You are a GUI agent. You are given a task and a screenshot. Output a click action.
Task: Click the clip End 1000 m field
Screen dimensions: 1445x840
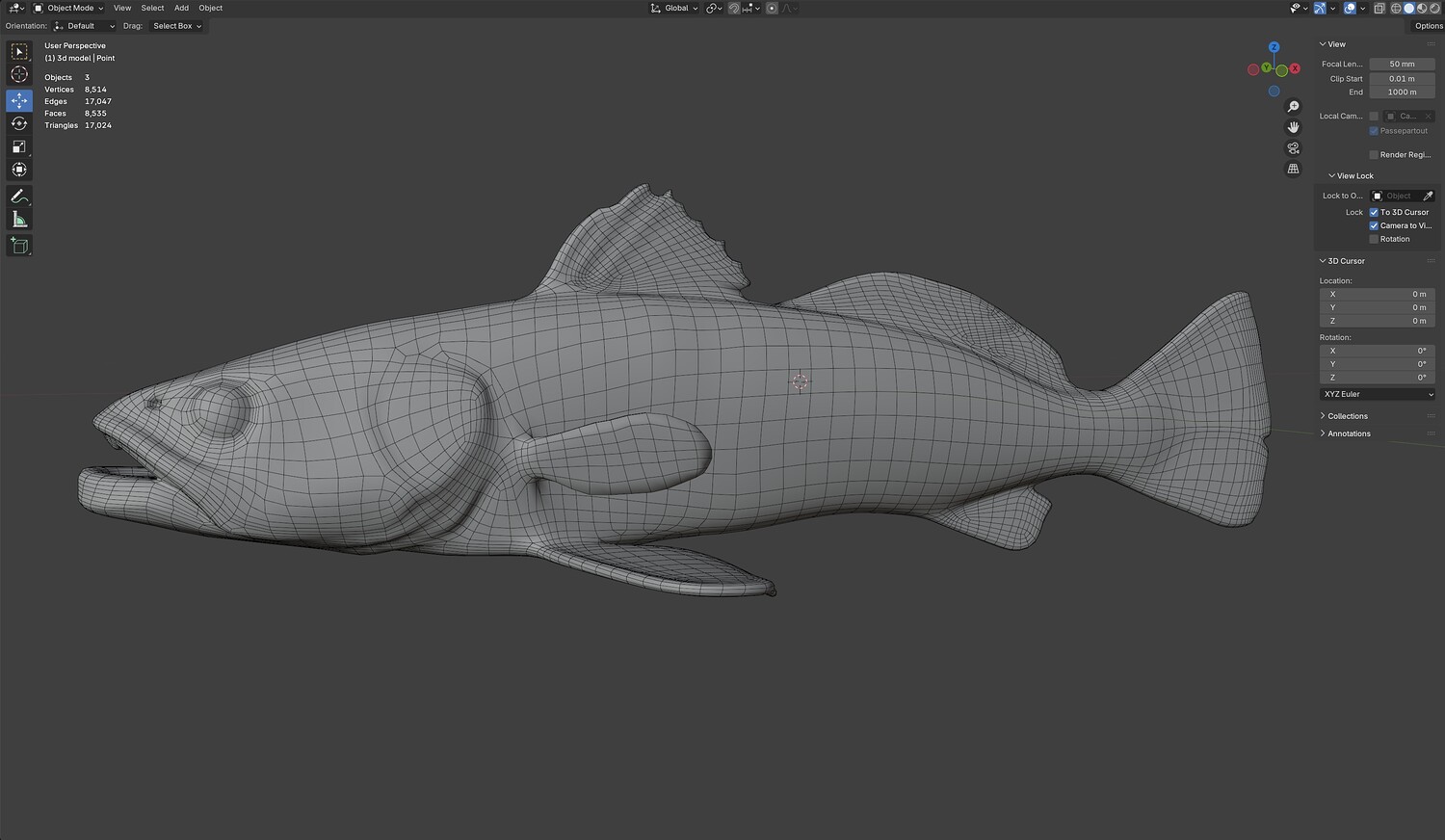[1403, 92]
